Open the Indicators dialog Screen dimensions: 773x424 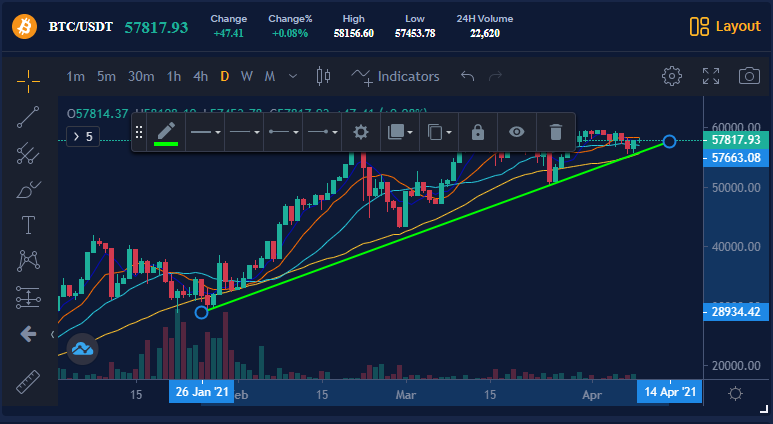pos(395,76)
